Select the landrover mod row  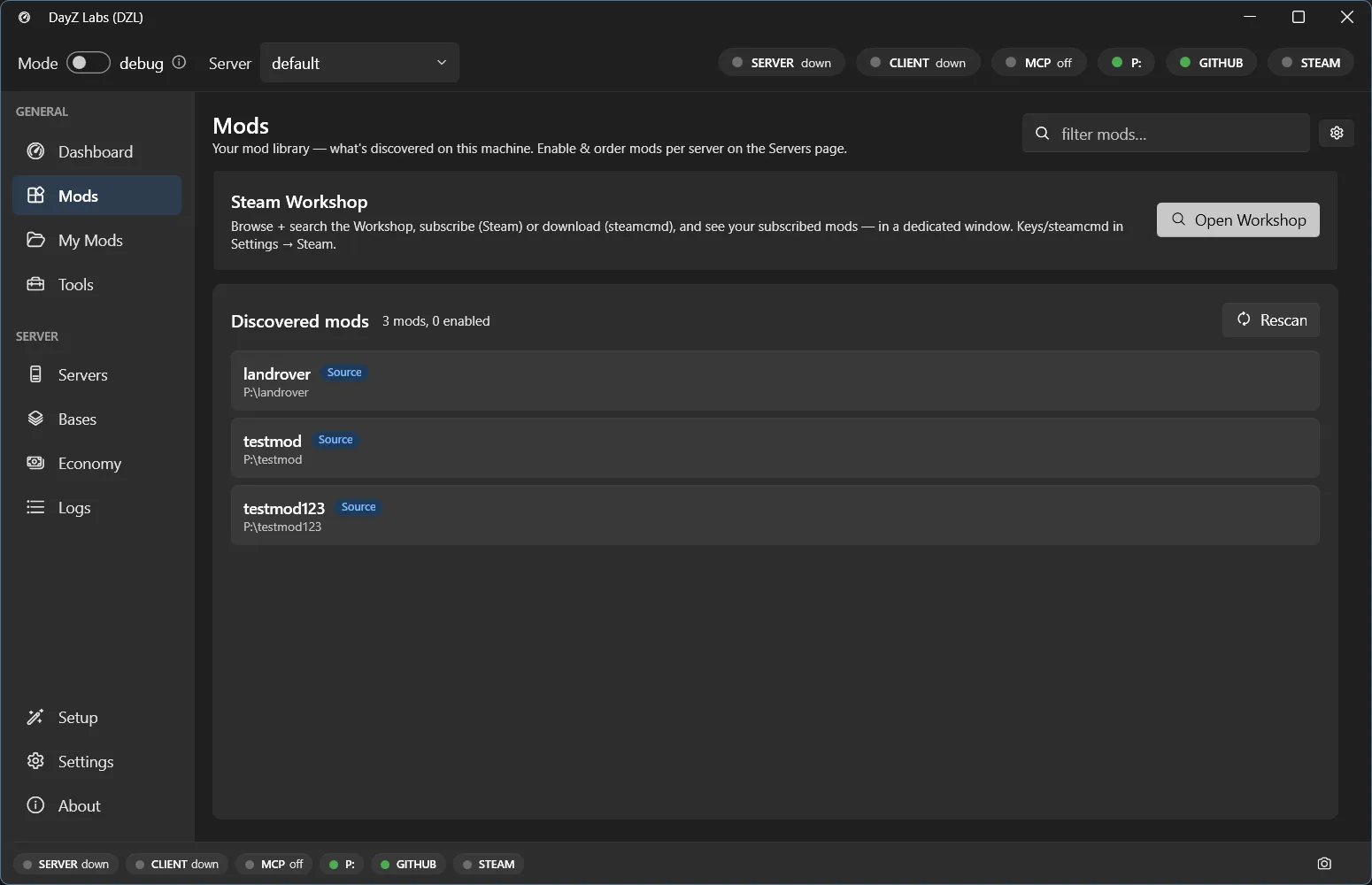point(775,381)
